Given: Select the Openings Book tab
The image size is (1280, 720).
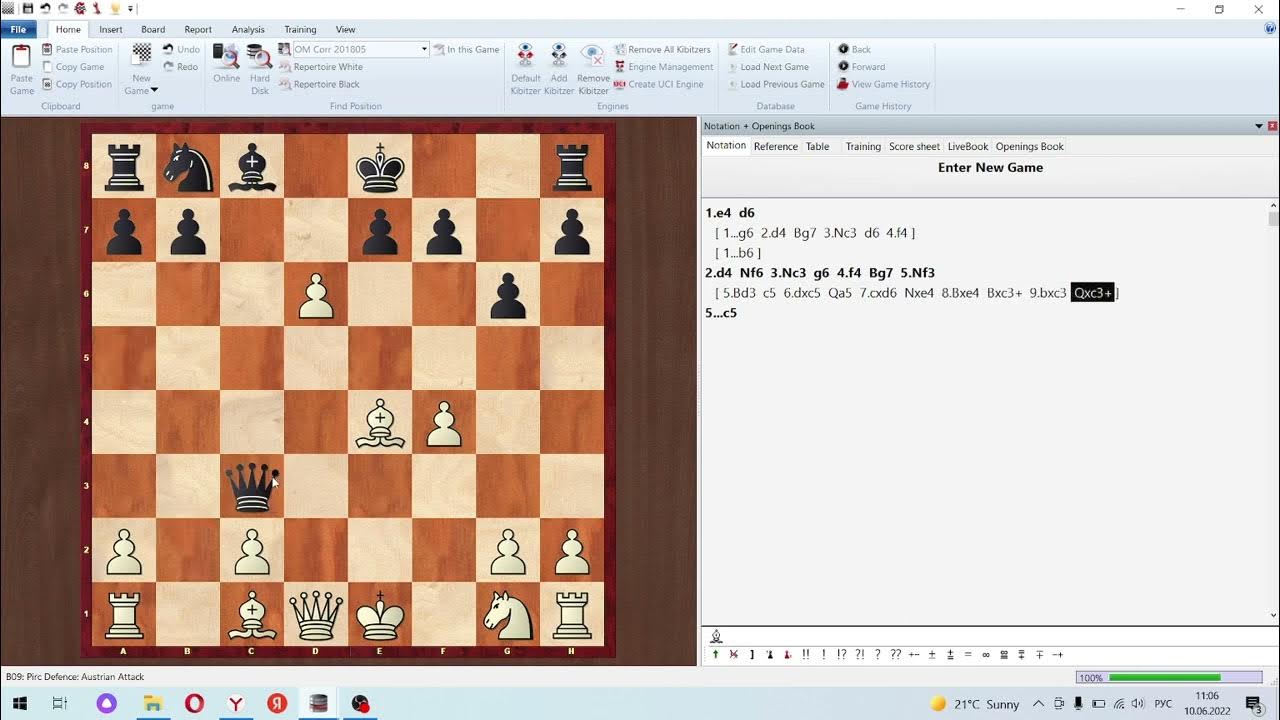Looking at the screenshot, I should point(1029,146).
